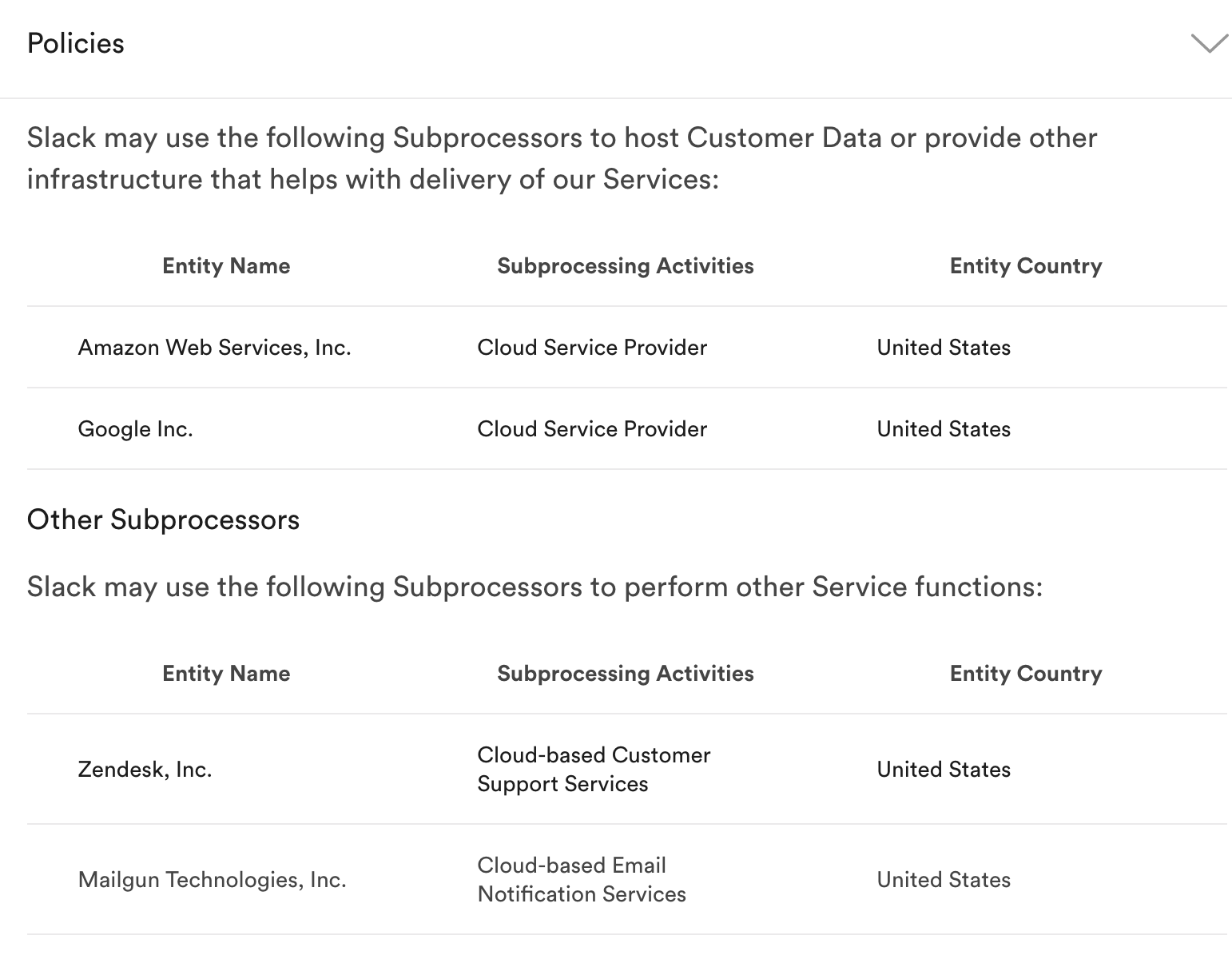The width and height of the screenshot is (1232, 975).
Task: Click United States in Zendesk row
Action: 944,770
